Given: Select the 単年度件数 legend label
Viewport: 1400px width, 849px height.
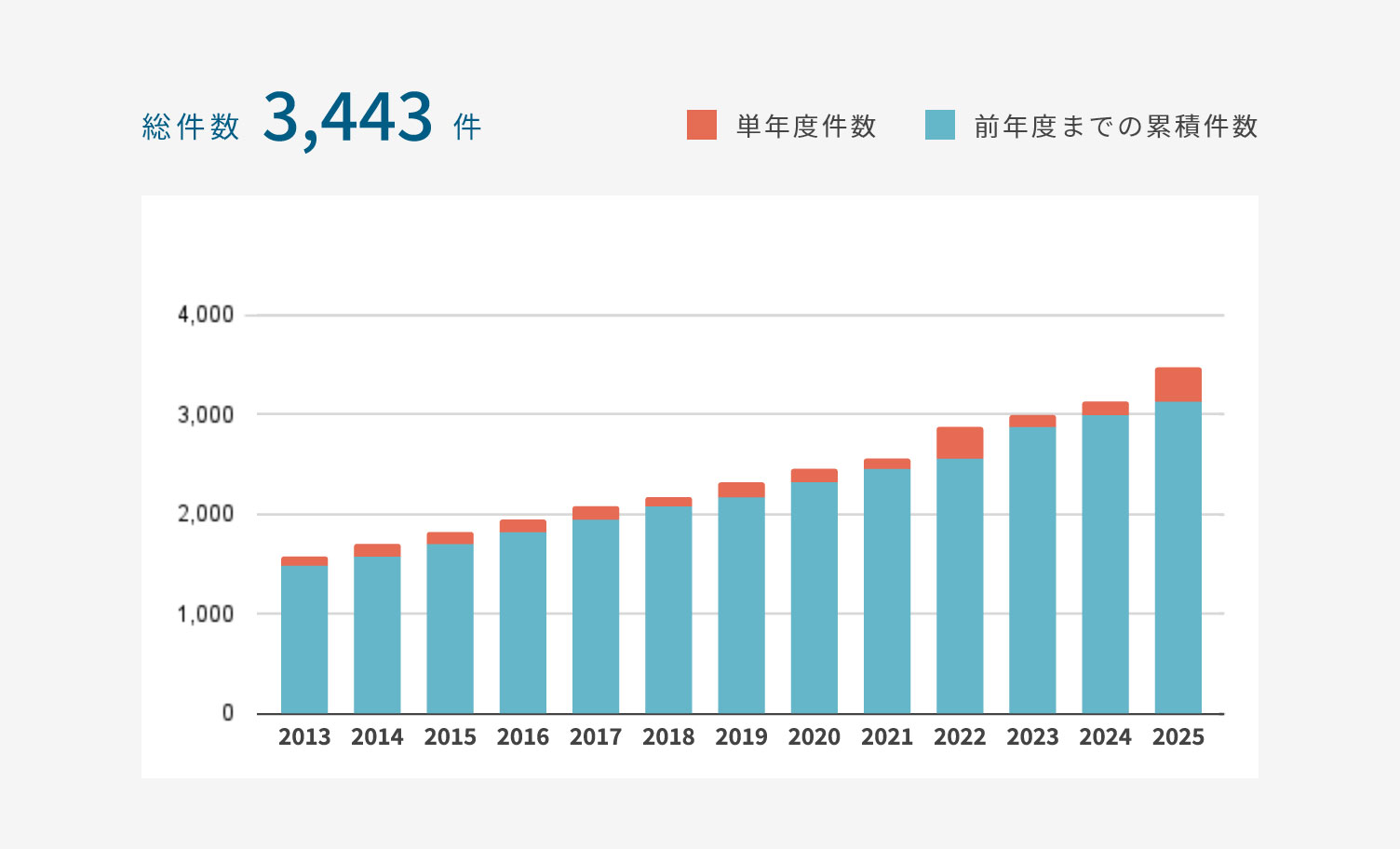Looking at the screenshot, I should point(806,126).
